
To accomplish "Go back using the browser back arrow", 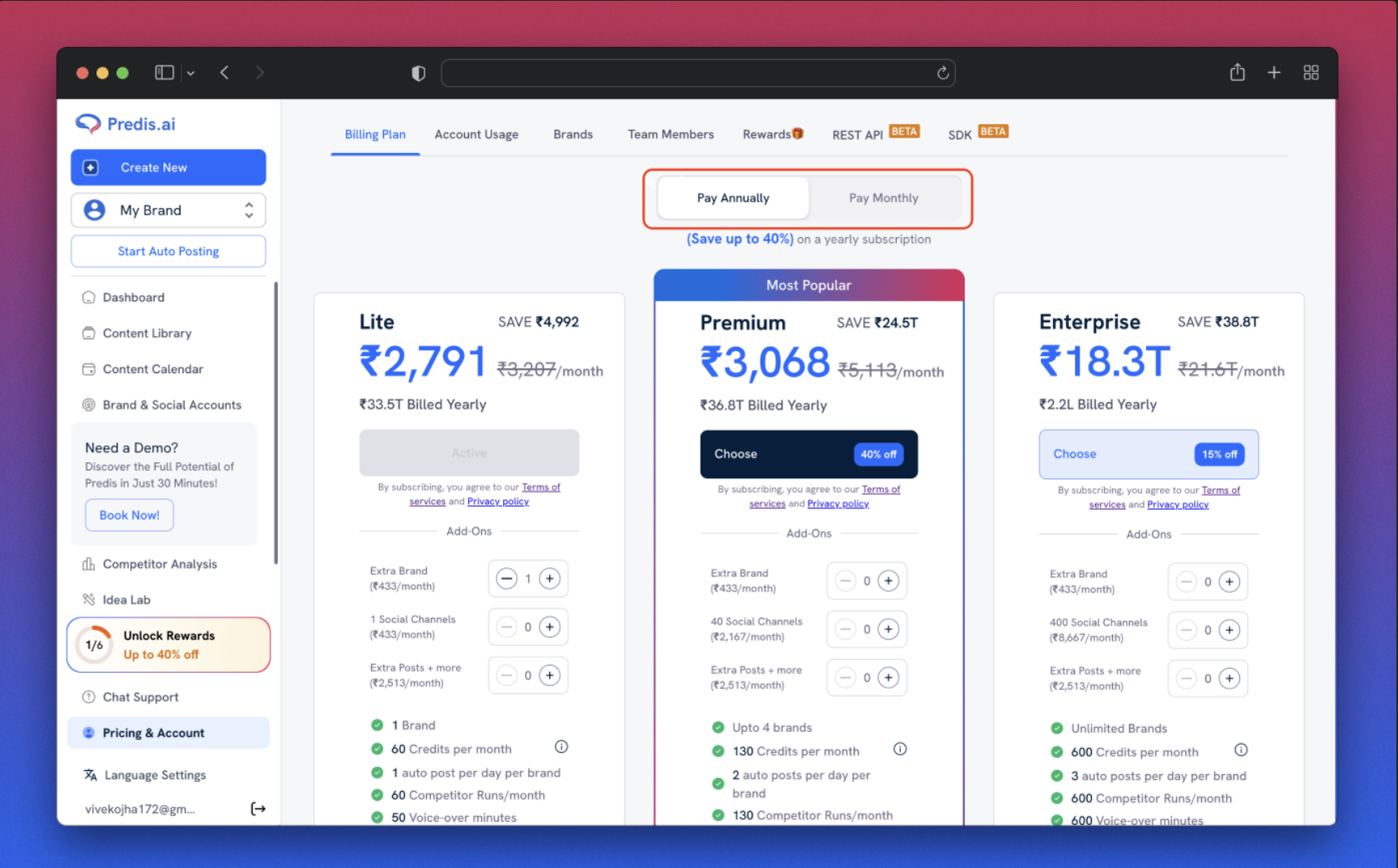I will point(224,73).
